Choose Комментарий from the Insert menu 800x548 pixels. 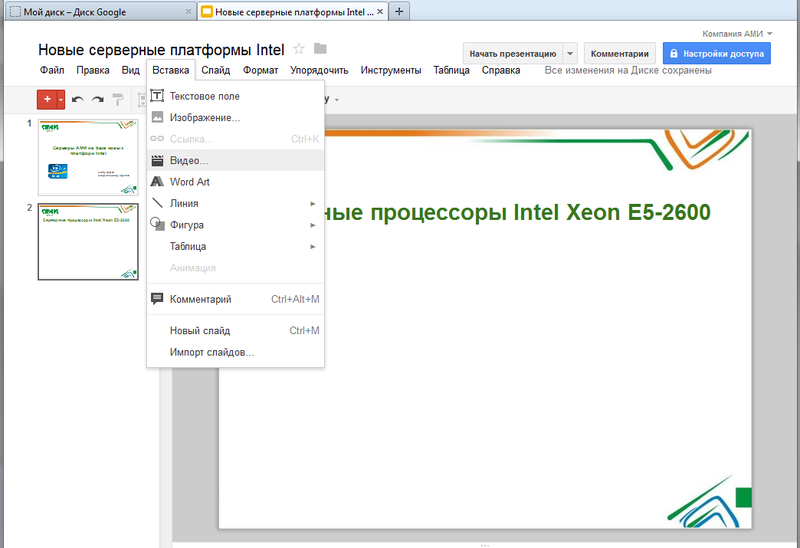(x=235, y=299)
